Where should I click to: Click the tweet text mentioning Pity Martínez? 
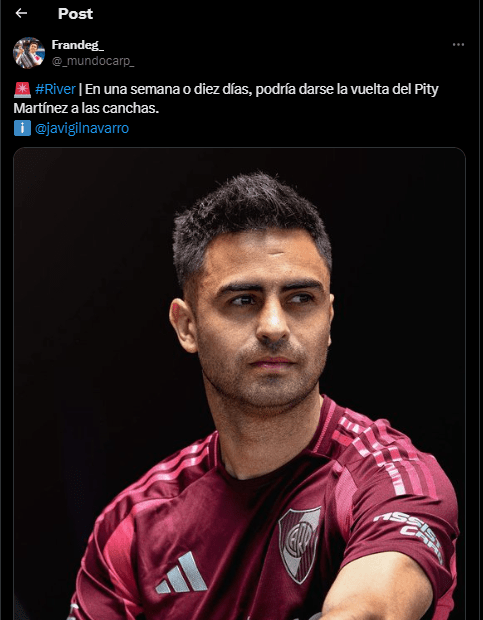click(226, 99)
